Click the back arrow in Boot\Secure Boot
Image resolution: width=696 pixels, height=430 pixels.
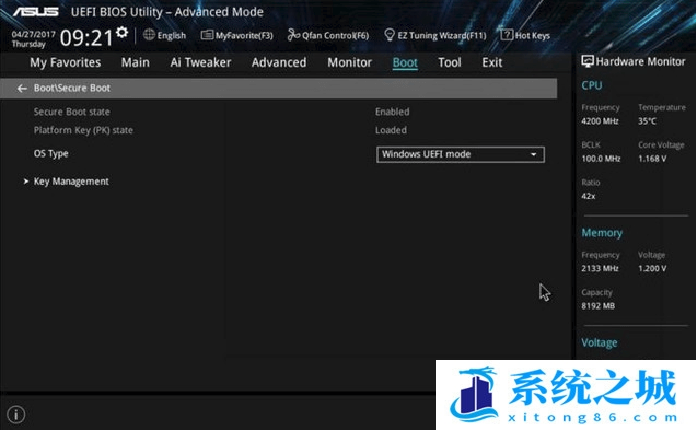pos(22,88)
